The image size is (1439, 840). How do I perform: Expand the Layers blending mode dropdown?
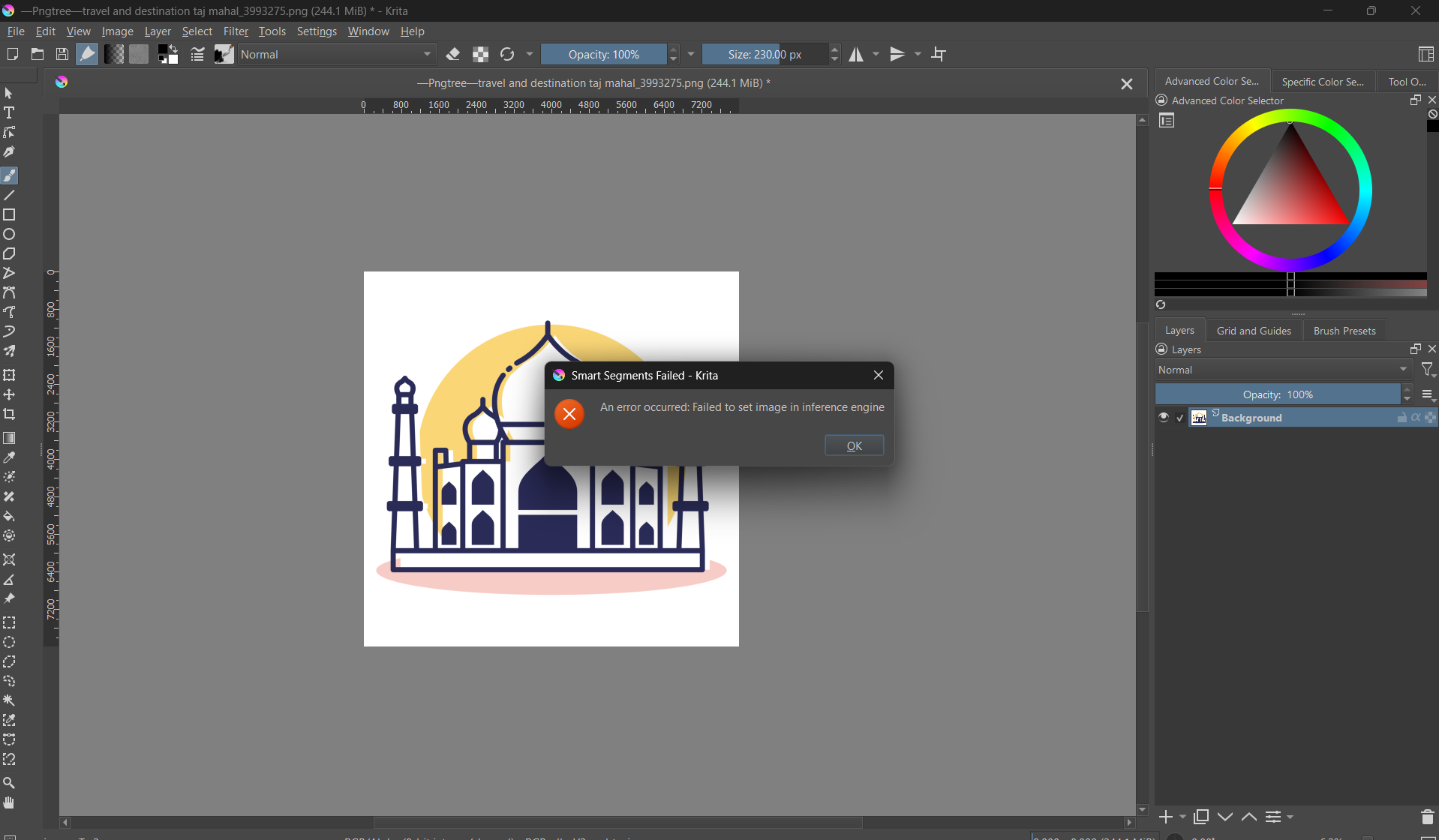click(x=1283, y=370)
